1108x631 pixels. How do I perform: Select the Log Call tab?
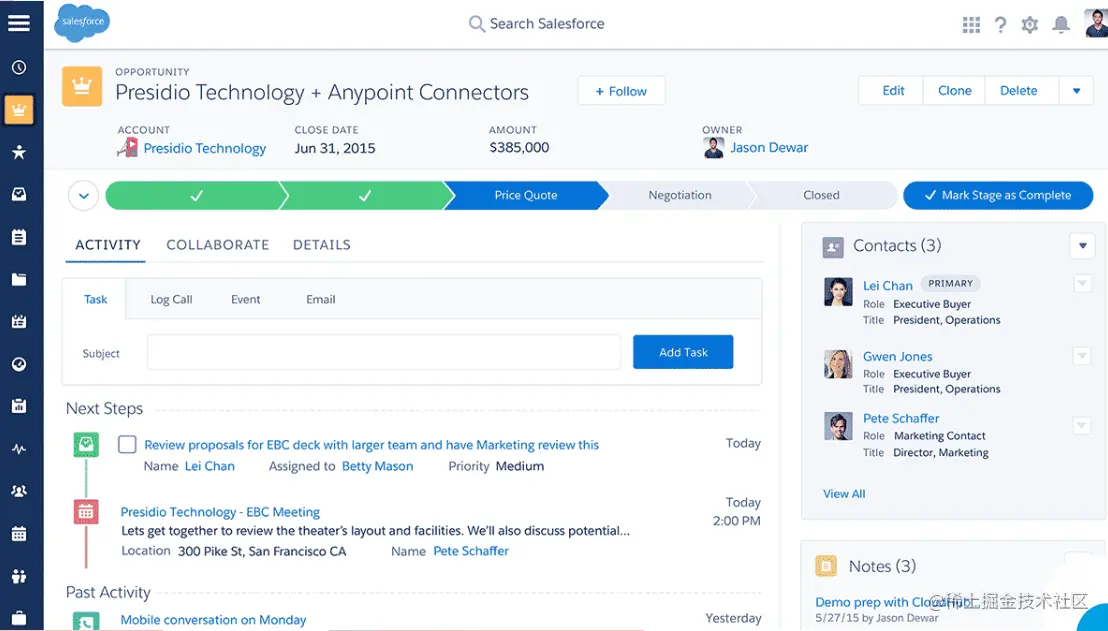coord(170,298)
